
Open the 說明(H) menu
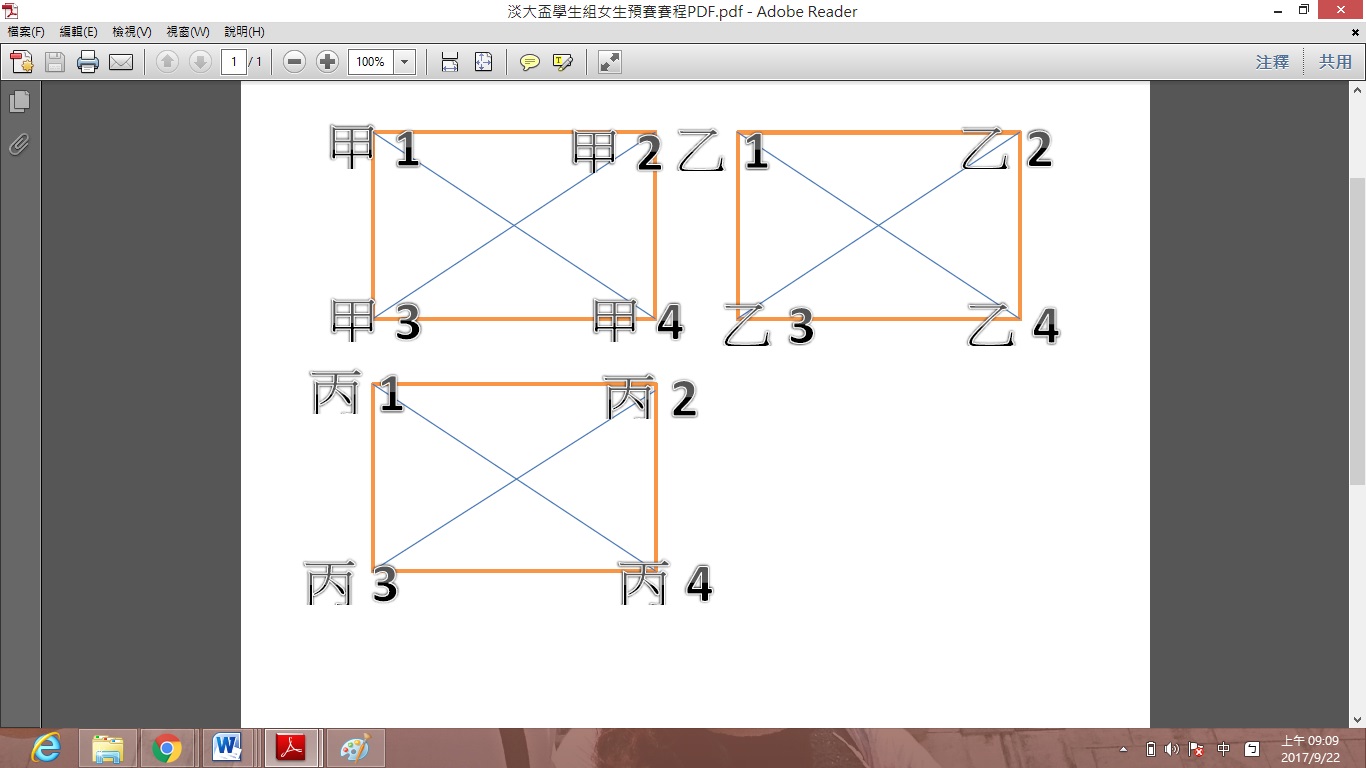pyautogui.click(x=244, y=32)
